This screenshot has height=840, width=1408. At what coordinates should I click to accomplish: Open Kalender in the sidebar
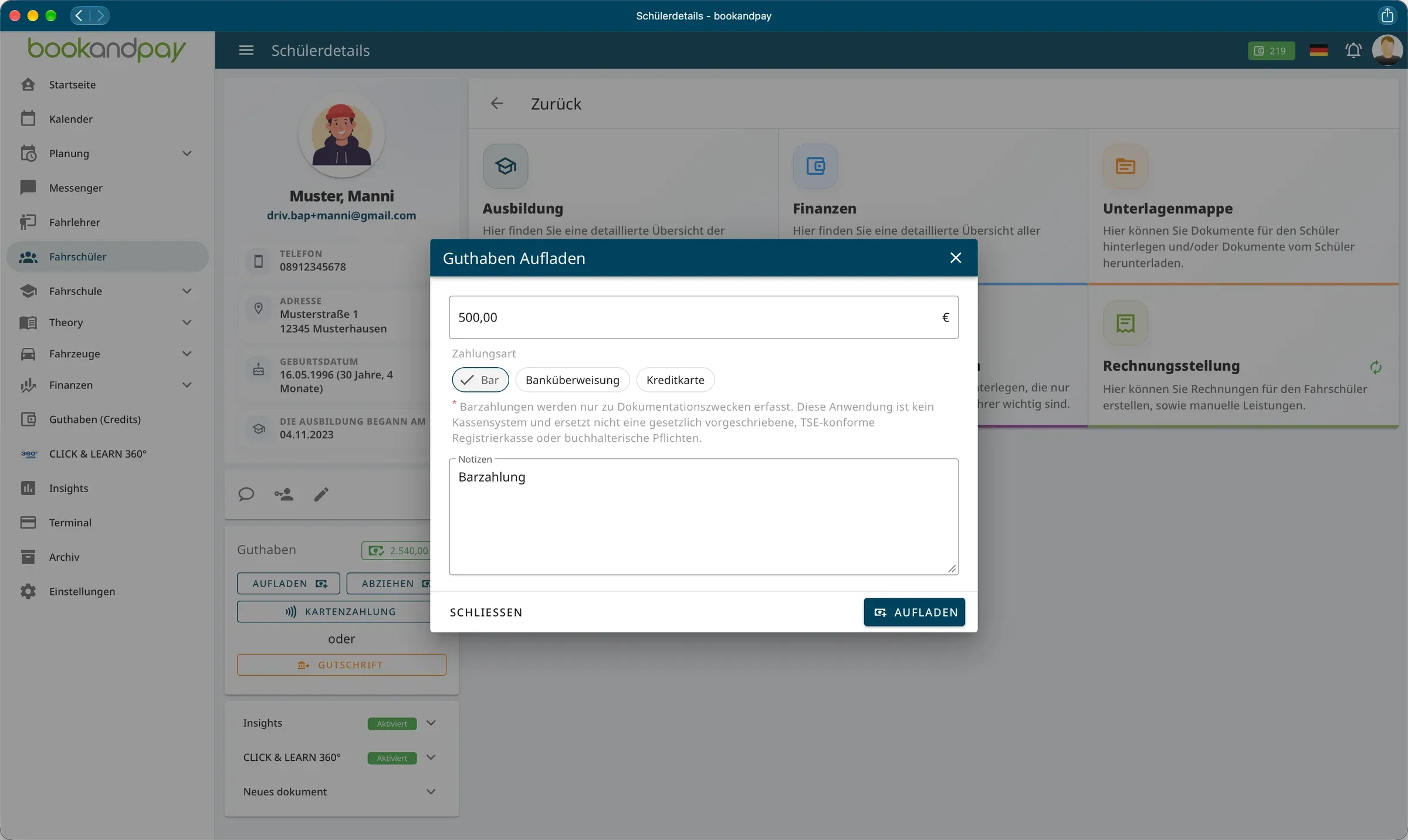tap(107, 119)
